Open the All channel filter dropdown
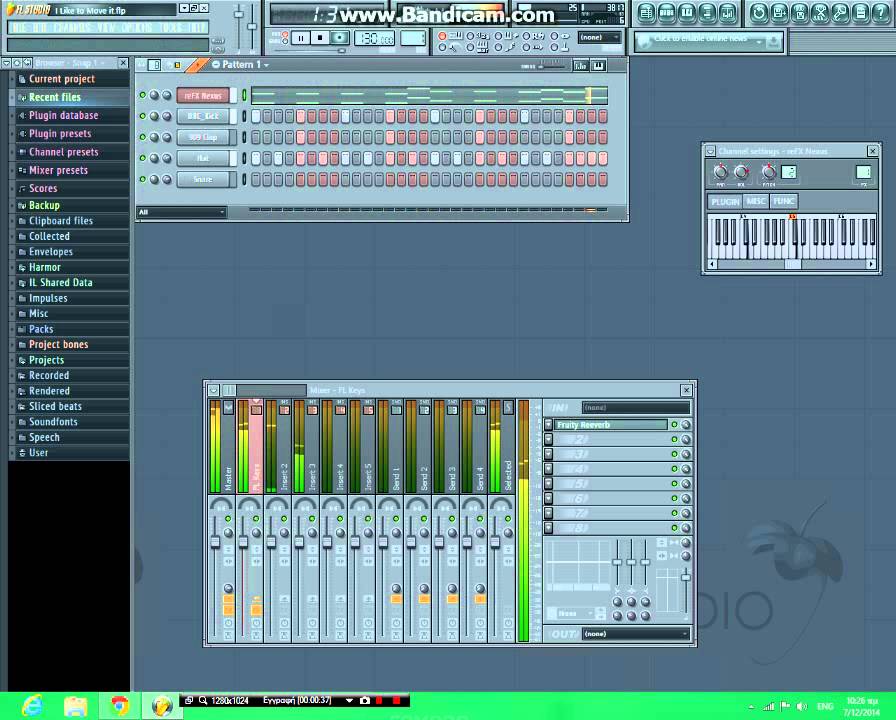This screenshot has width=896, height=720. click(182, 212)
